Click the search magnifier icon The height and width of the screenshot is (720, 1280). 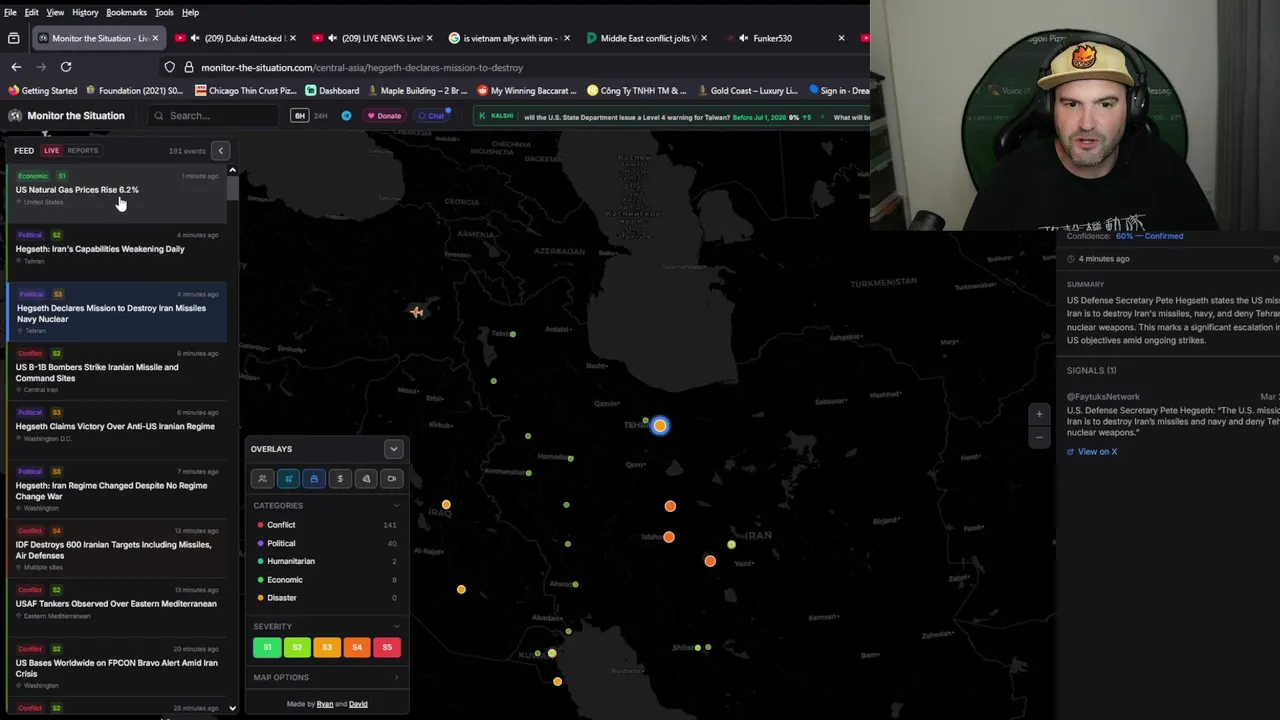tap(158, 116)
